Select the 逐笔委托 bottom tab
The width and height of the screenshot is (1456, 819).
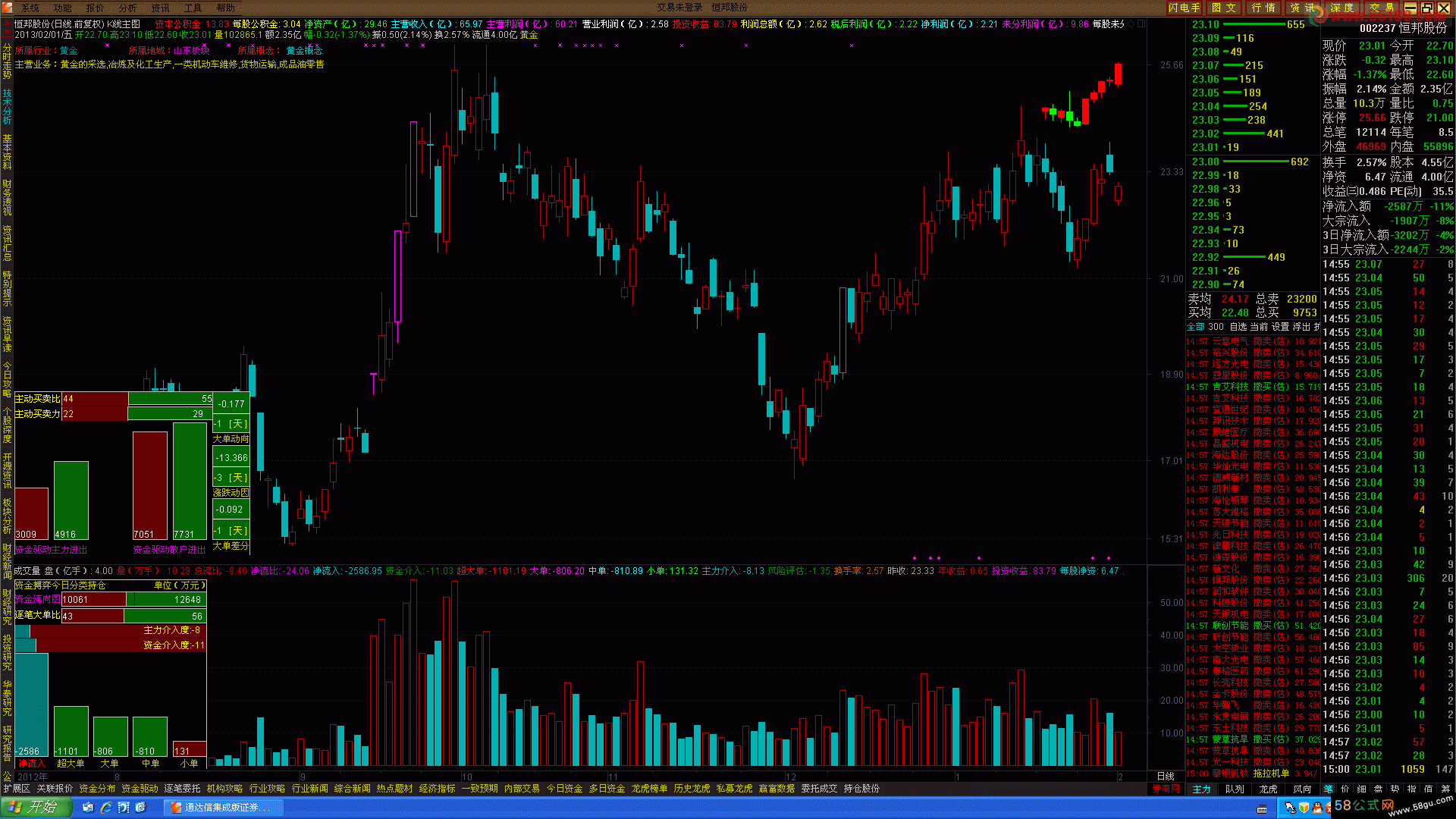click(x=182, y=789)
